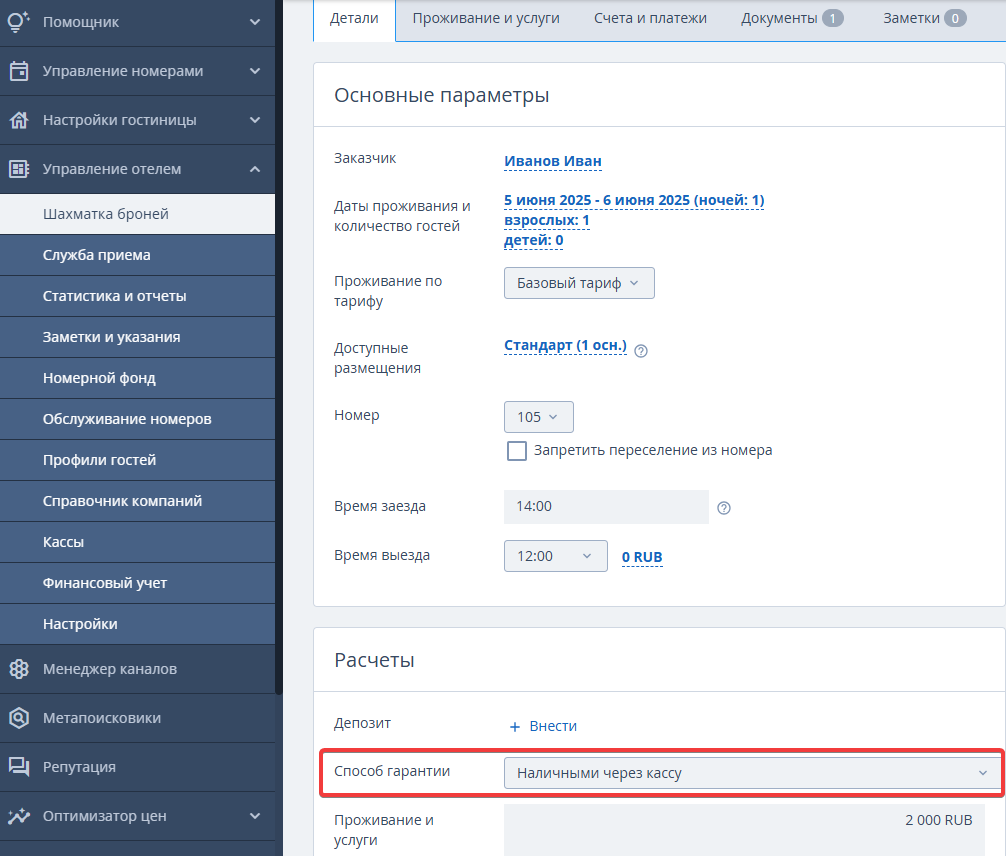Click the house icon for Настройки гостиницы
This screenshot has width=1006, height=856.
[19, 120]
